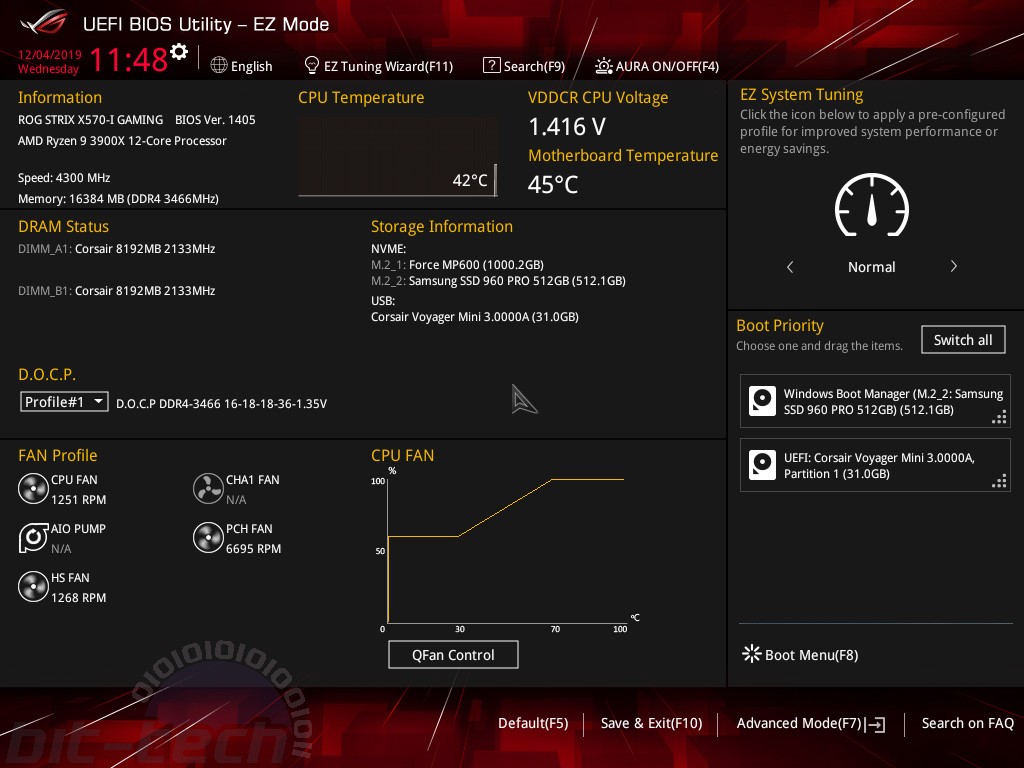Click the 11:48 clock time

(129, 60)
